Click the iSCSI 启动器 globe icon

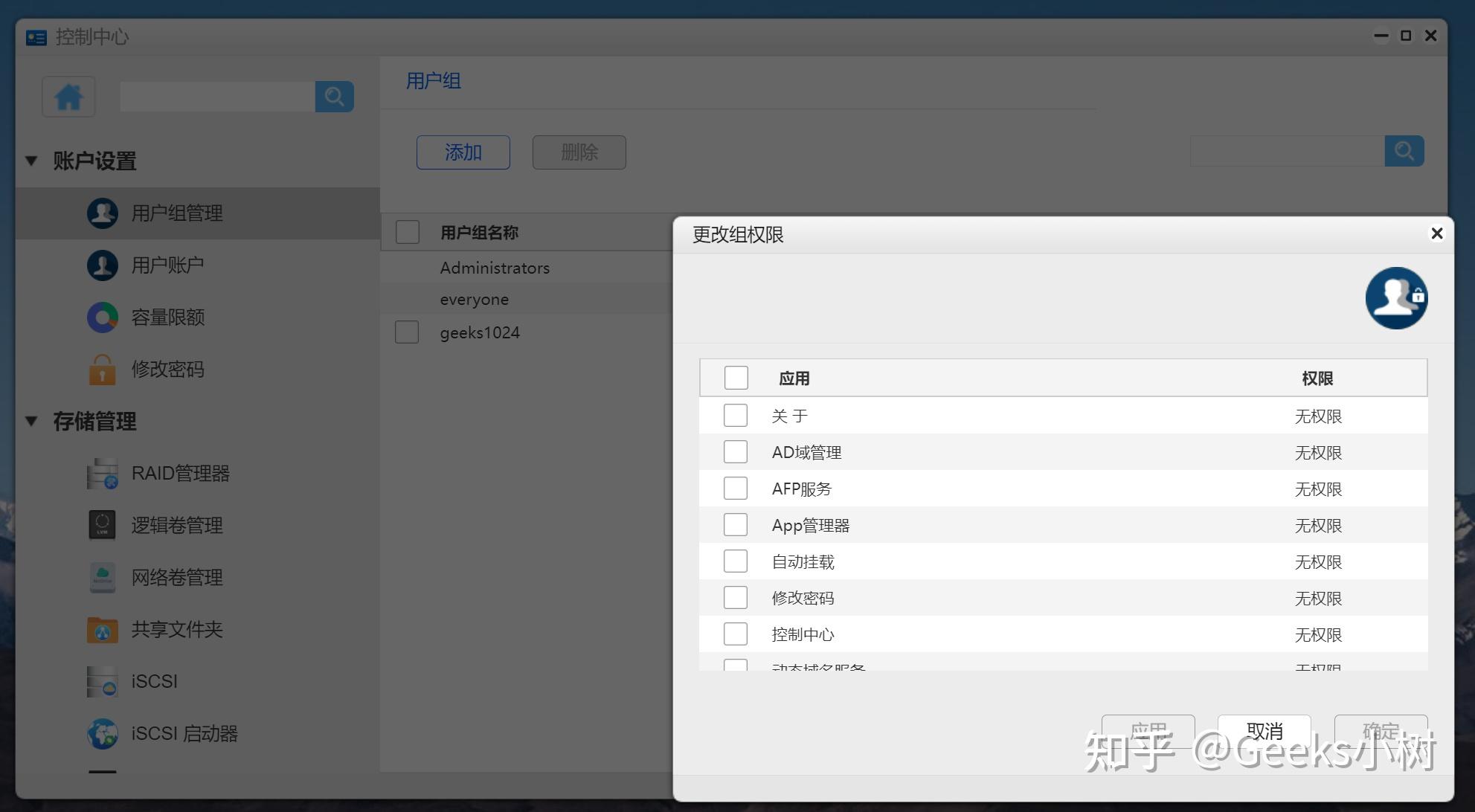click(103, 734)
